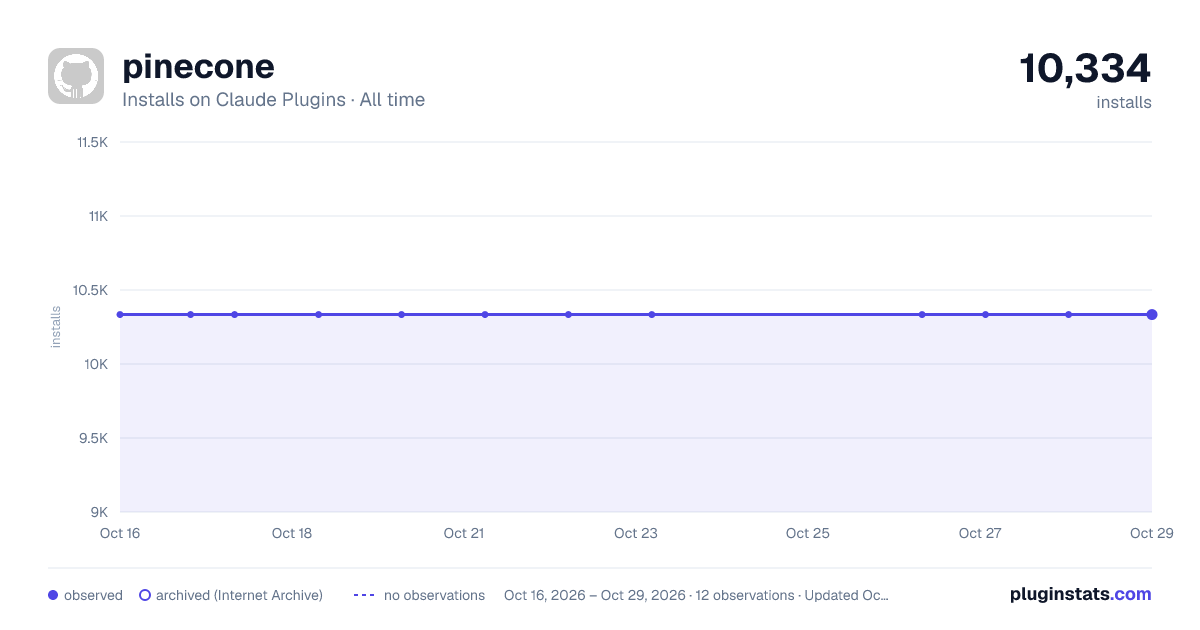The image size is (1200, 630).
Task: Click the Oct 21 x-axis label
Action: click(x=464, y=533)
